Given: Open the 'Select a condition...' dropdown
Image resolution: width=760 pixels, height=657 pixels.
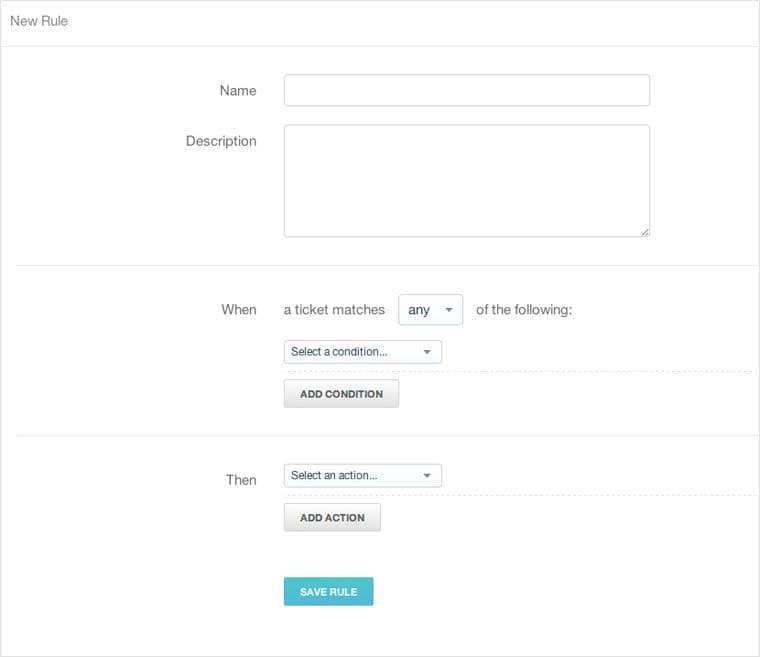Looking at the screenshot, I should (x=362, y=352).
